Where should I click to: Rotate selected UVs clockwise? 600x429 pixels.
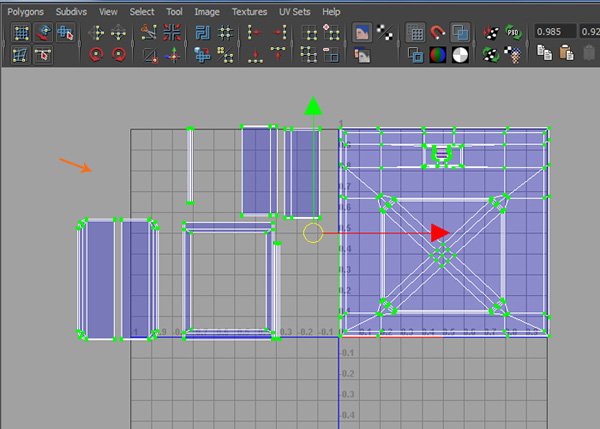(x=119, y=55)
